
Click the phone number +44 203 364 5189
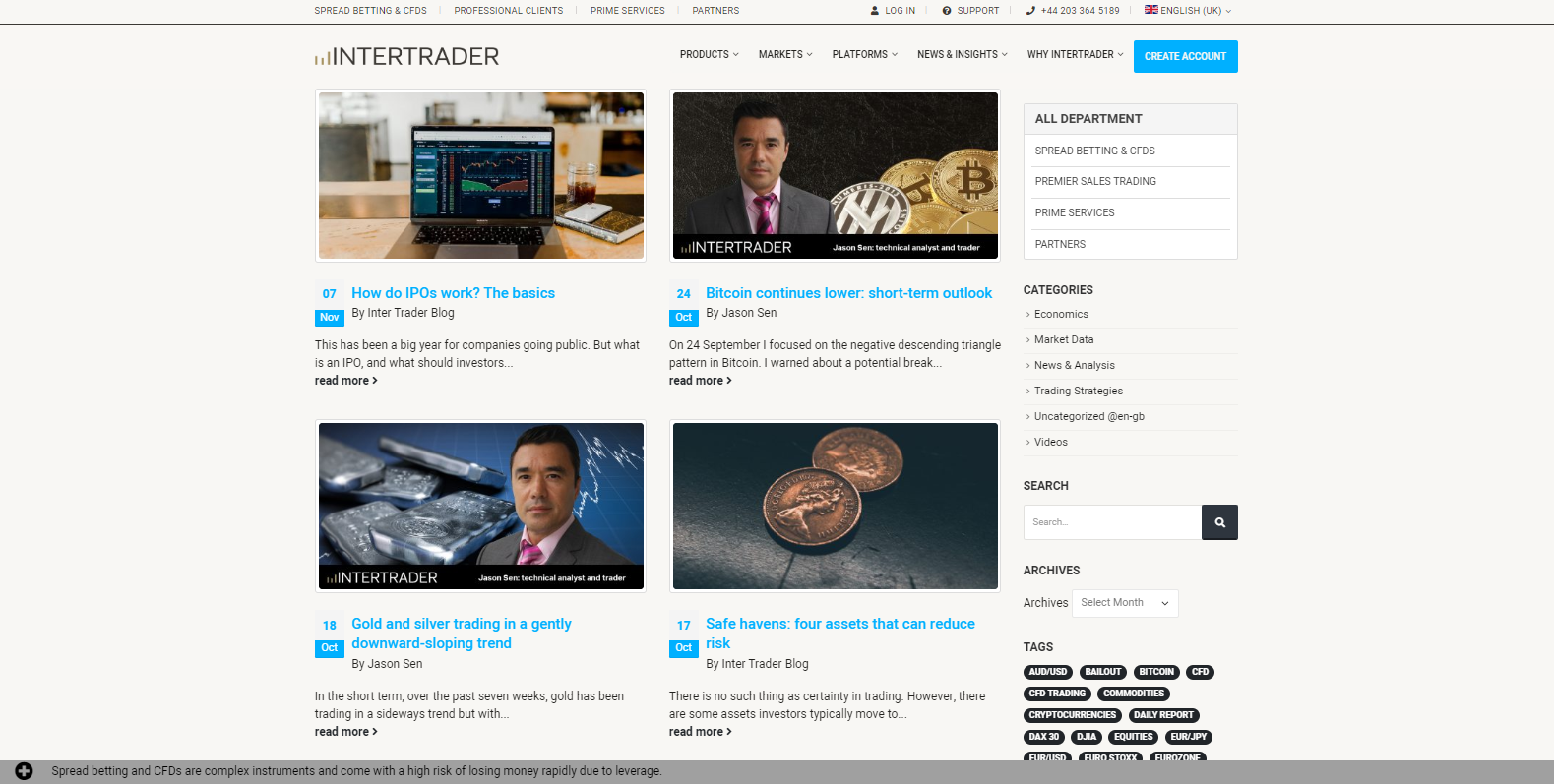point(1080,11)
